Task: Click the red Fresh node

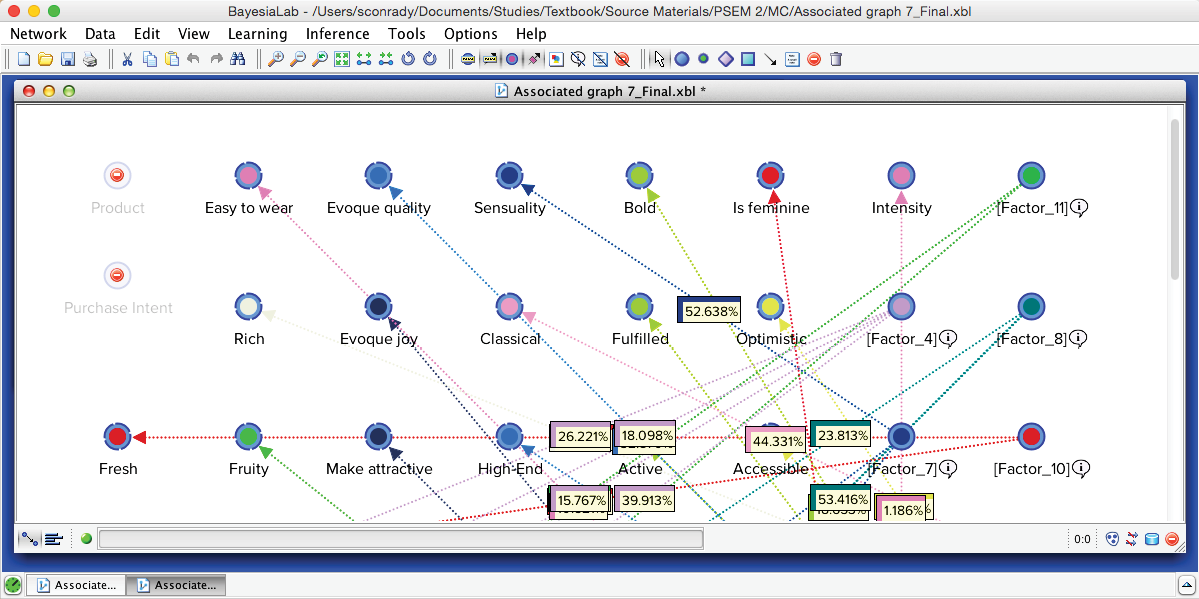Action: 118,437
